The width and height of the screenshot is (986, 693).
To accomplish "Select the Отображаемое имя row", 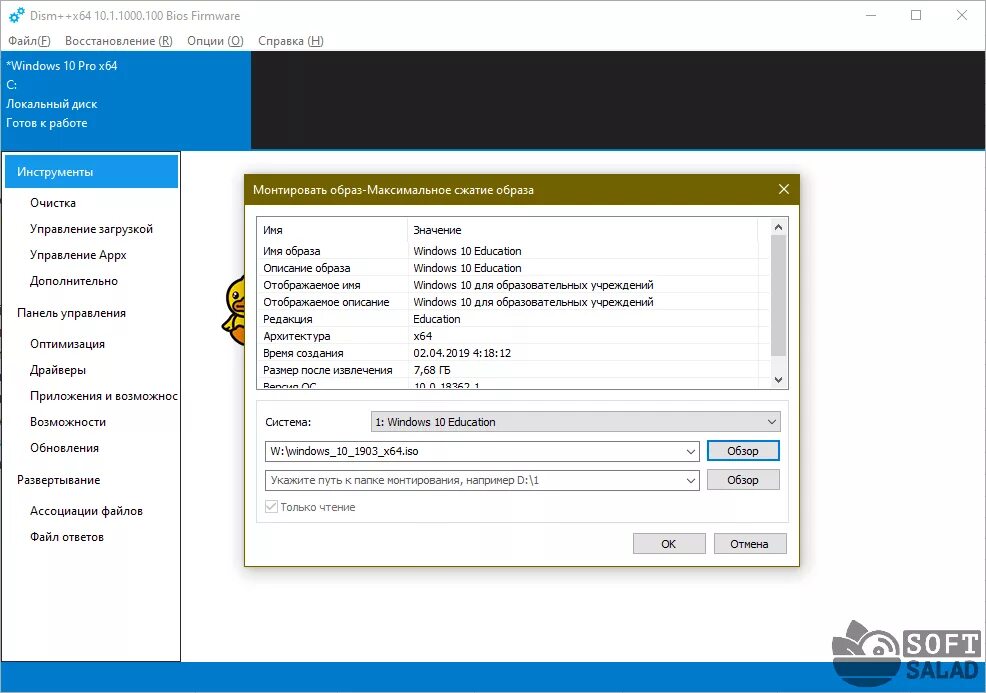I will pos(511,285).
